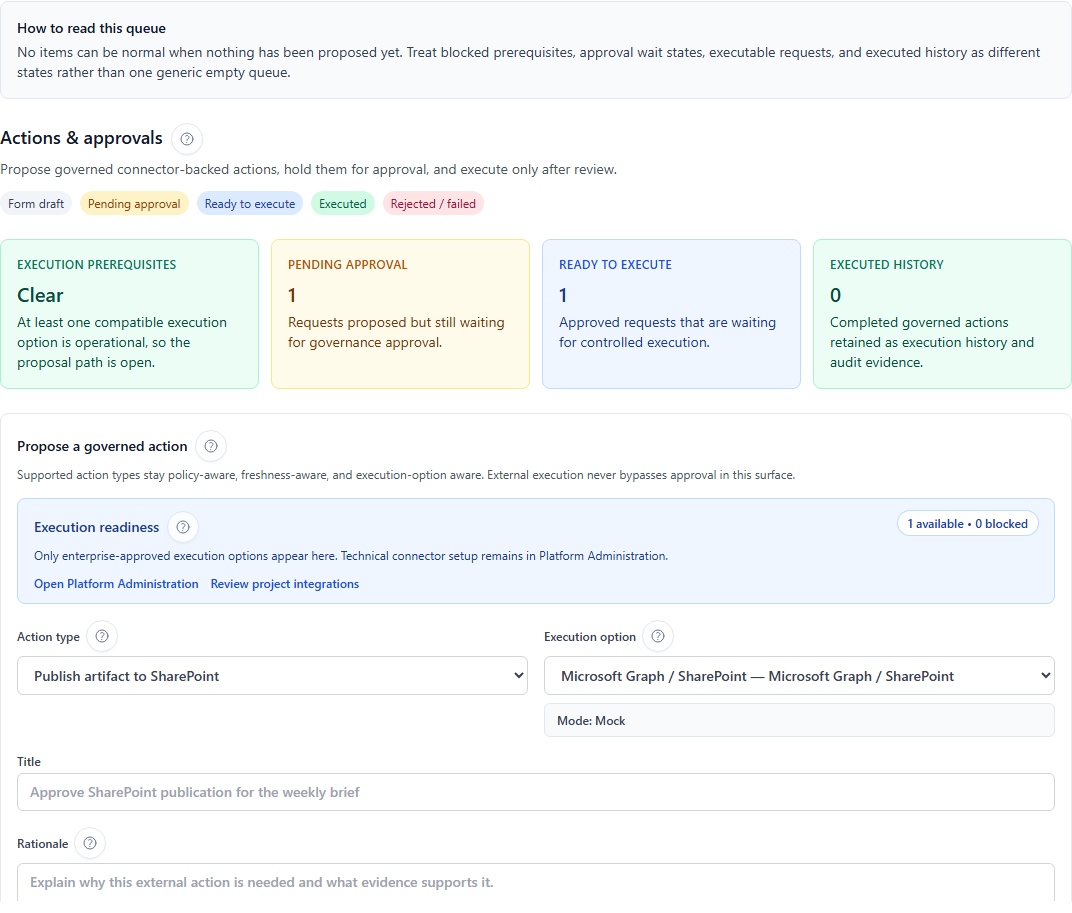Click the Rationale help icon
Image resolution: width=1072 pixels, height=913 pixels.
coord(90,843)
